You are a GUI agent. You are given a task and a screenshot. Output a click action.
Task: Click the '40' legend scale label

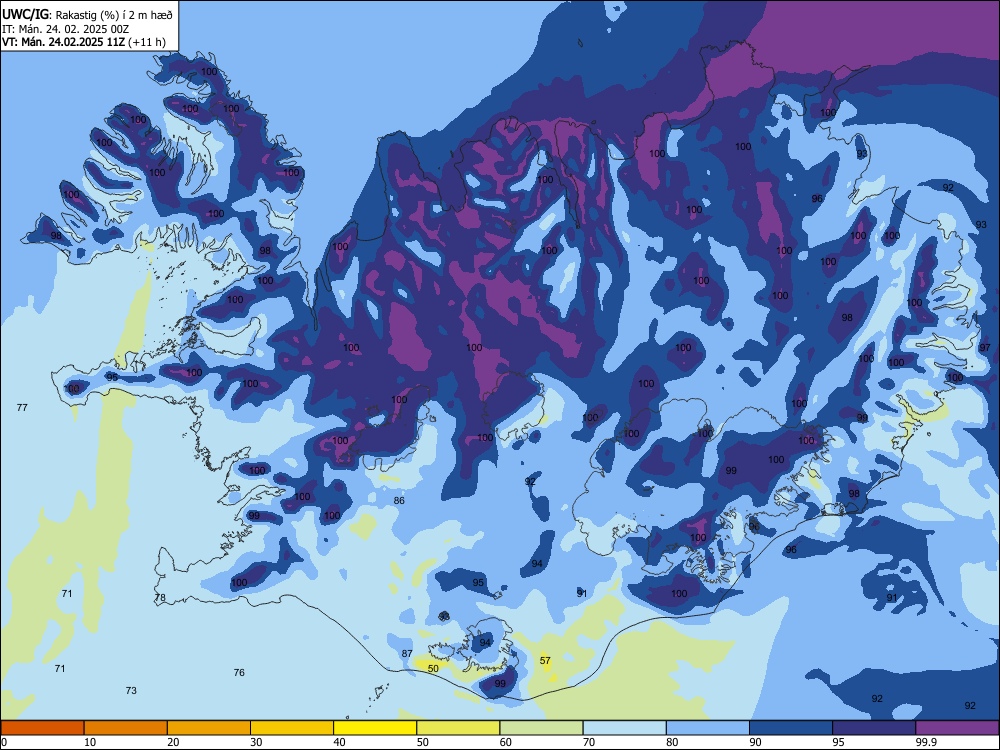tap(340, 742)
